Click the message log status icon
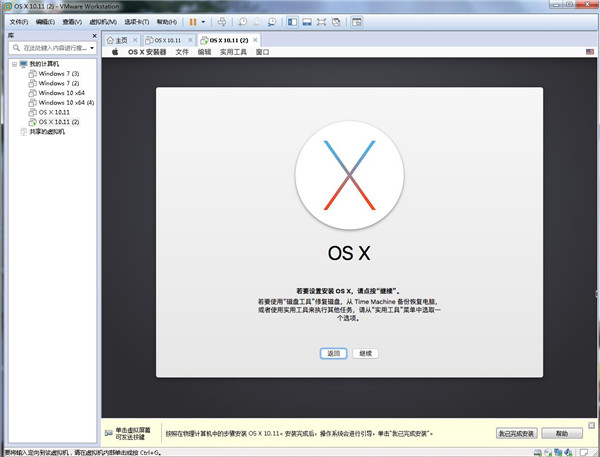The image size is (600, 457). (x=584, y=453)
